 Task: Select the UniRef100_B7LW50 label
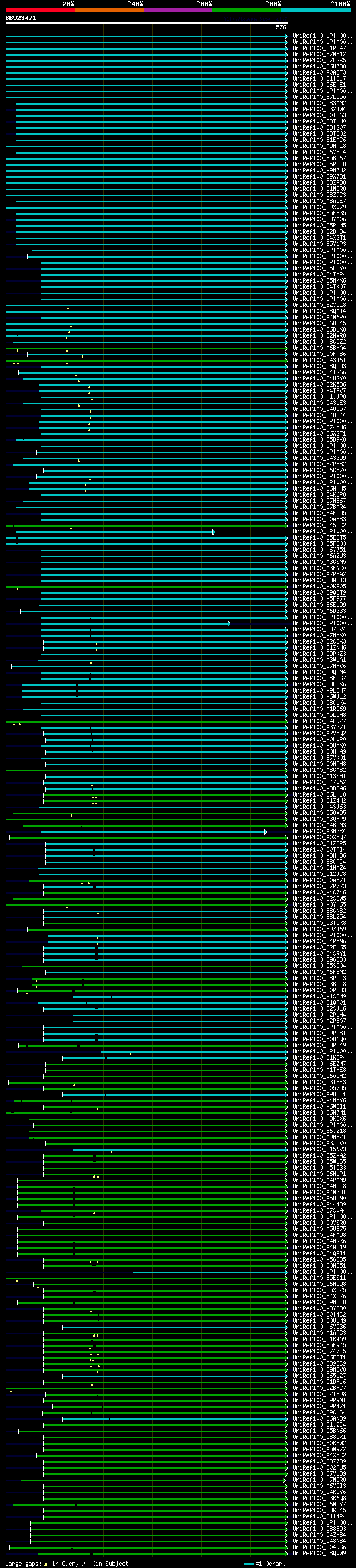[319, 97]
